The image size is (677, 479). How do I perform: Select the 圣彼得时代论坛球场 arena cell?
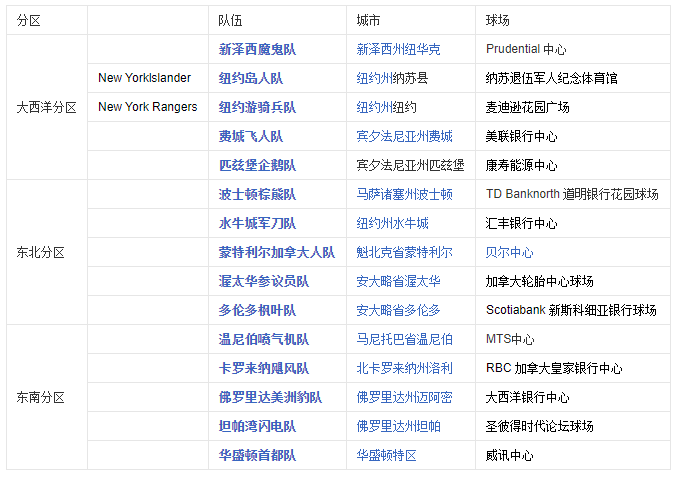tap(573, 426)
